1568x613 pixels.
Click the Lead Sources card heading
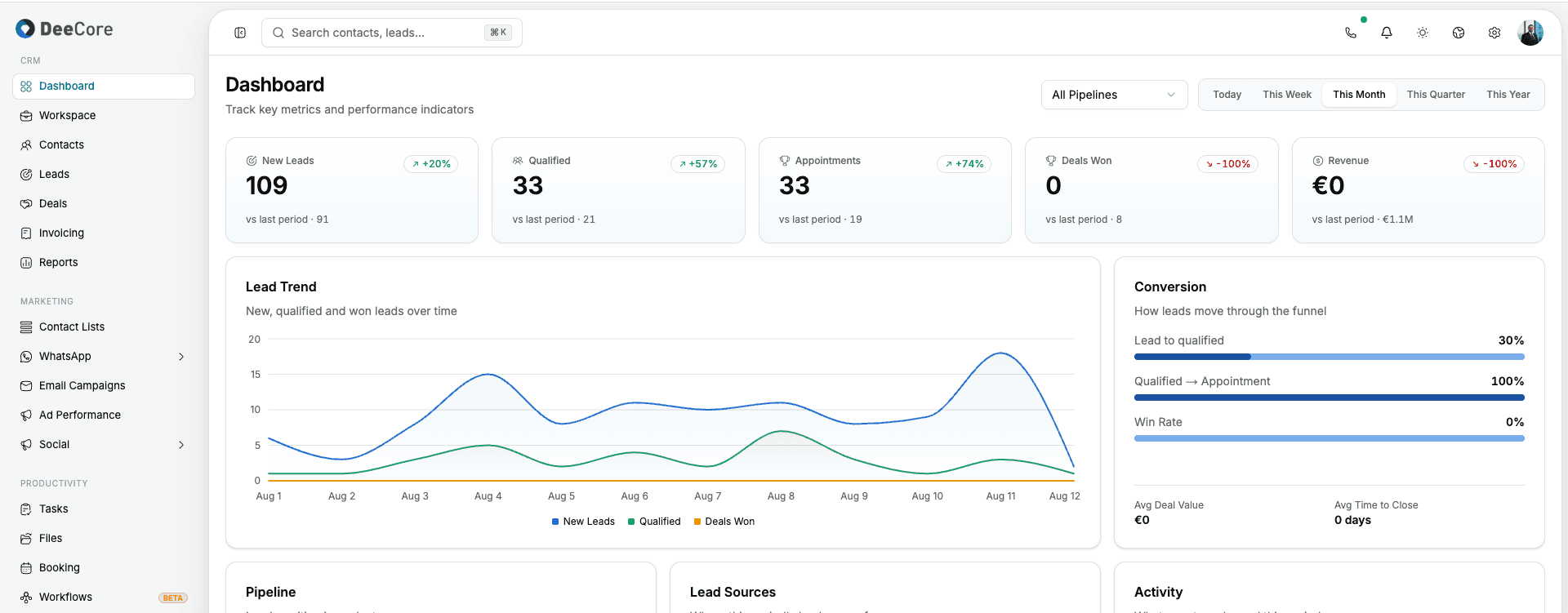[733, 593]
